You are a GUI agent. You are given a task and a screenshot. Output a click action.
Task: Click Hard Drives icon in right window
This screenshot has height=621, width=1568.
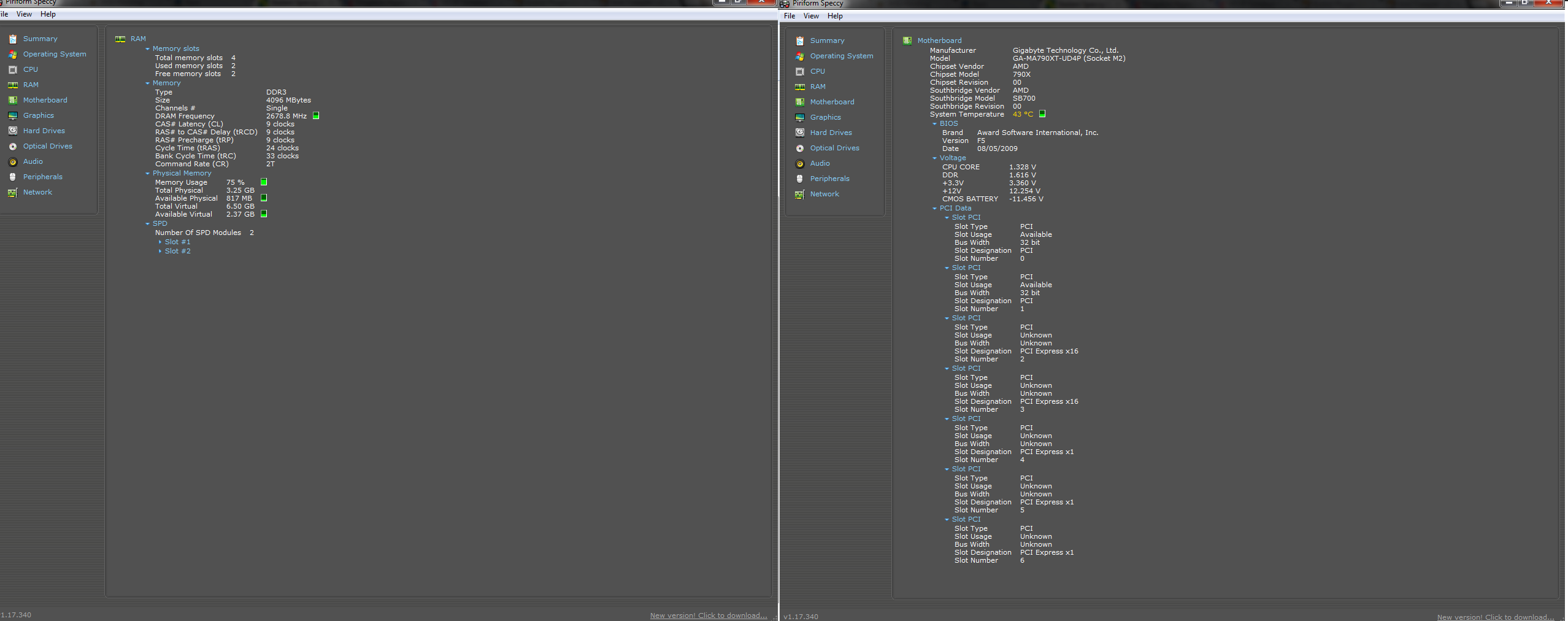(x=800, y=133)
